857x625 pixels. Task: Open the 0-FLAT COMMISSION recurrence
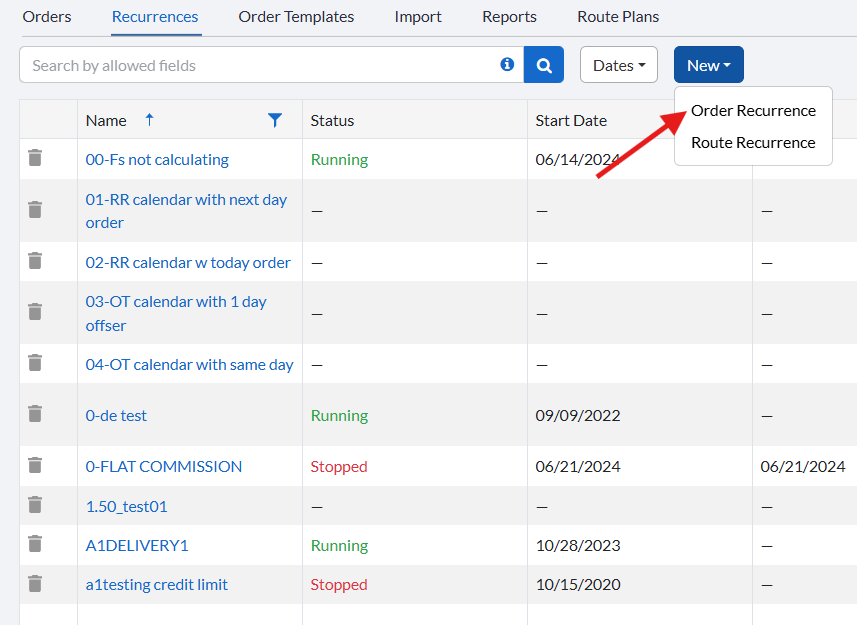click(x=163, y=467)
